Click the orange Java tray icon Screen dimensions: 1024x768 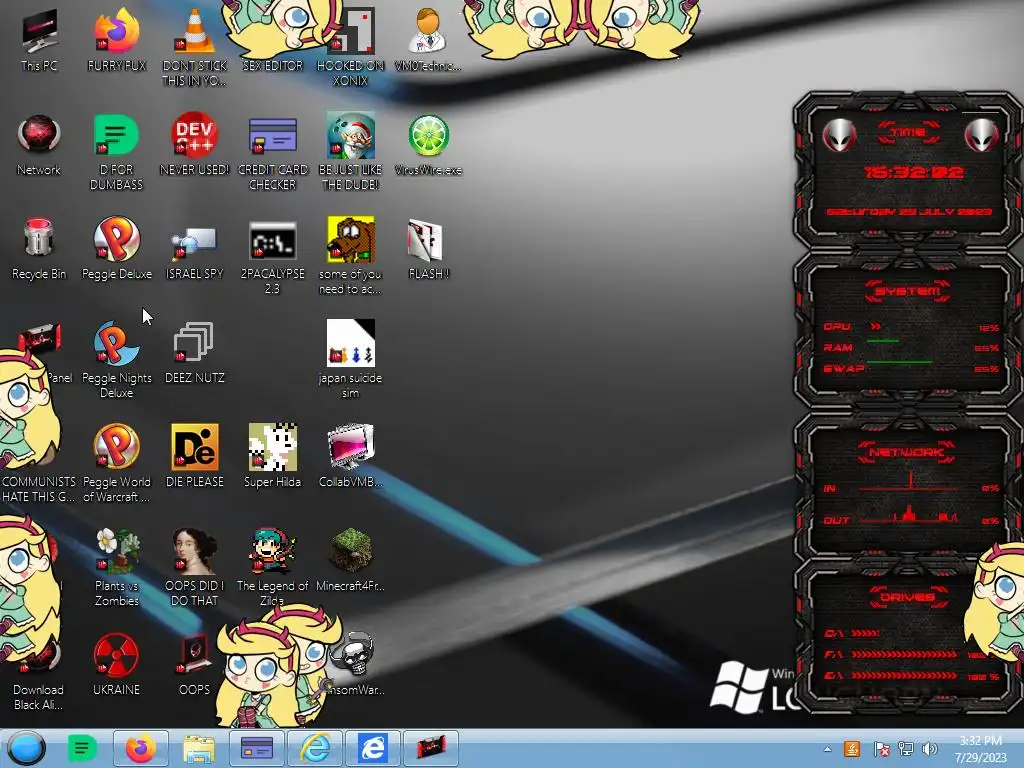point(852,749)
